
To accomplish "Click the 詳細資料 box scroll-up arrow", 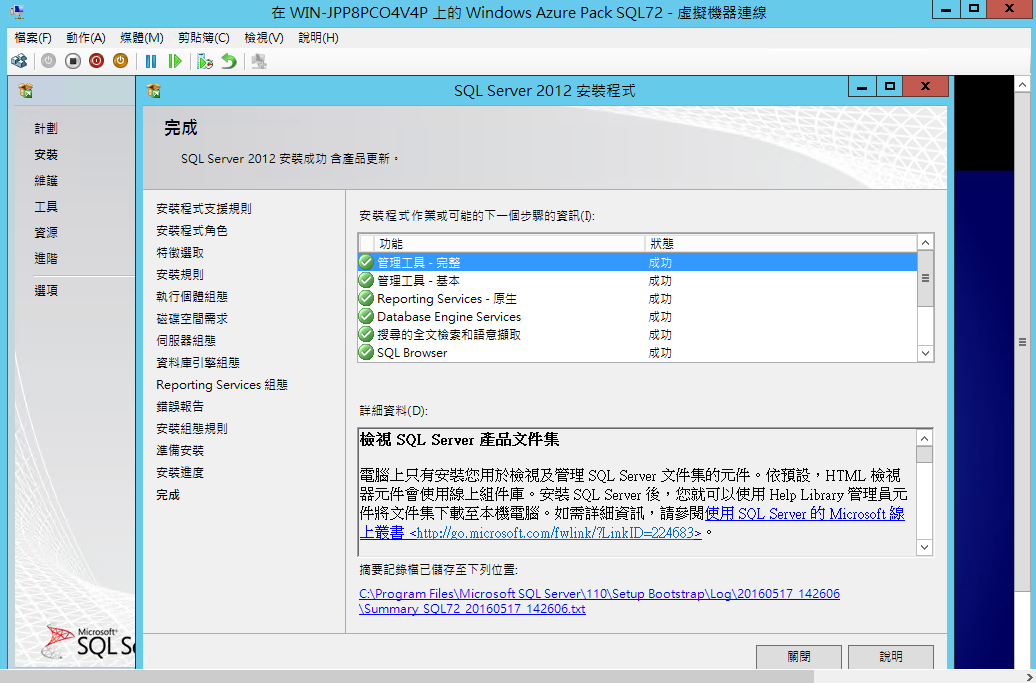I will [x=924, y=439].
